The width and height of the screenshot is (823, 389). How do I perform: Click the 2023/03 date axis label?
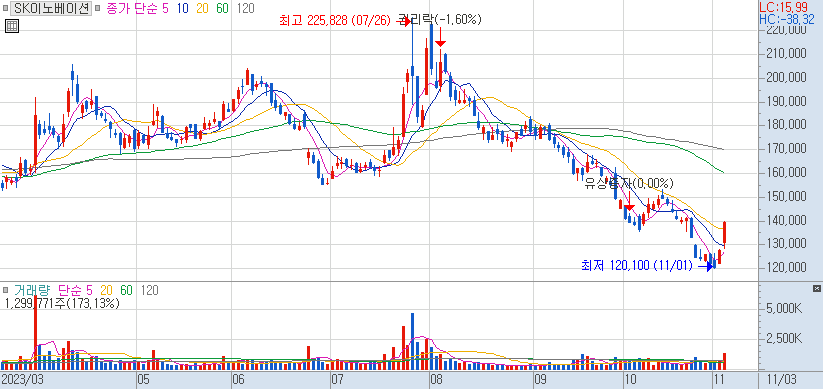[22, 379]
